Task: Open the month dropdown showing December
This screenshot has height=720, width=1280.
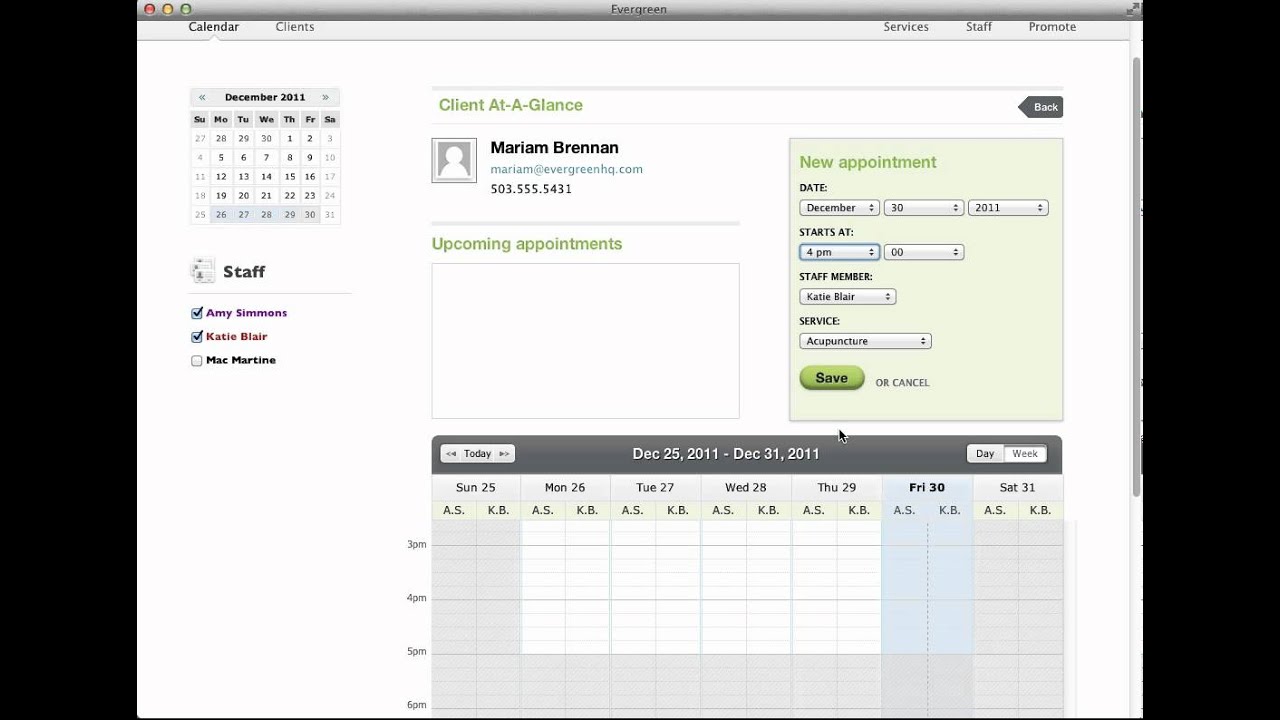Action: point(839,208)
